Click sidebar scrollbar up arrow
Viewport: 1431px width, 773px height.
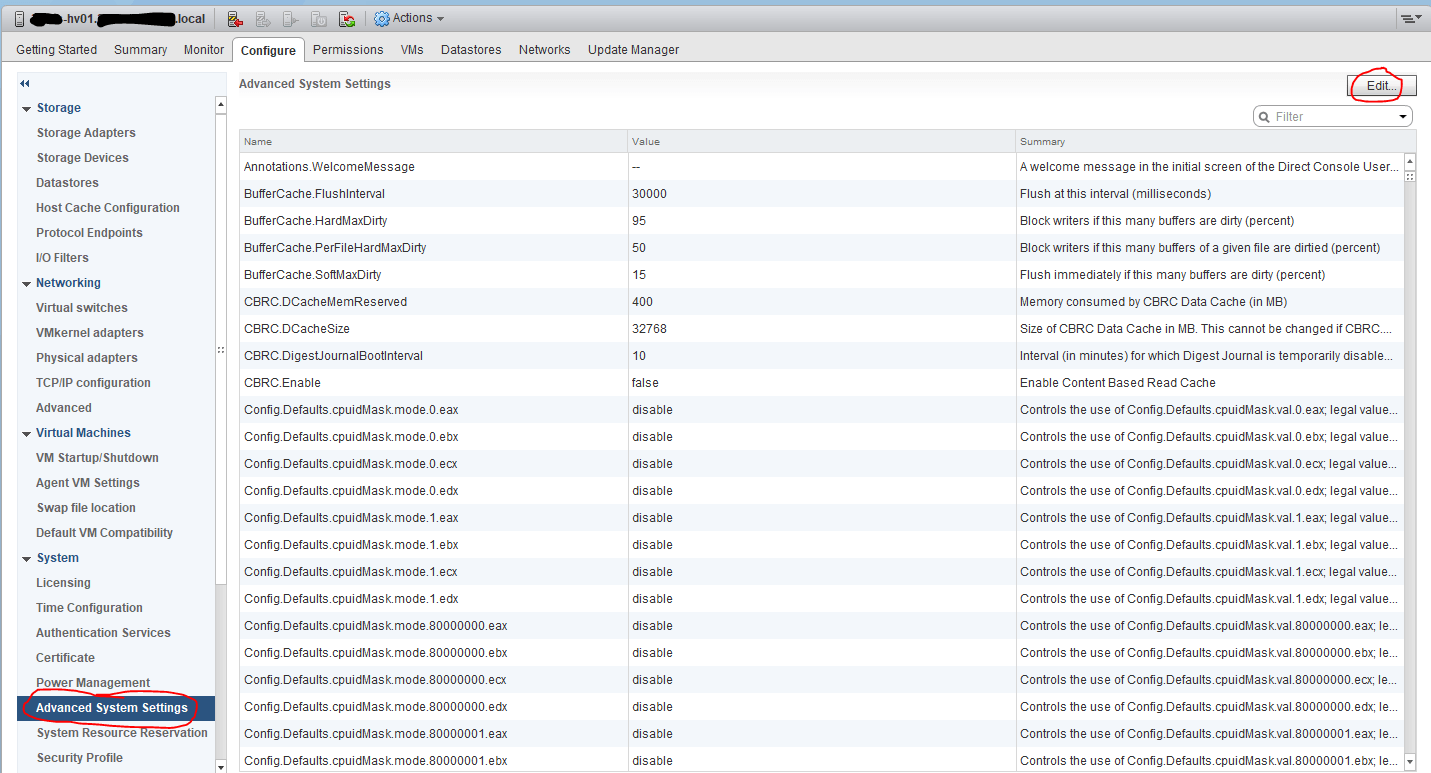(x=221, y=105)
